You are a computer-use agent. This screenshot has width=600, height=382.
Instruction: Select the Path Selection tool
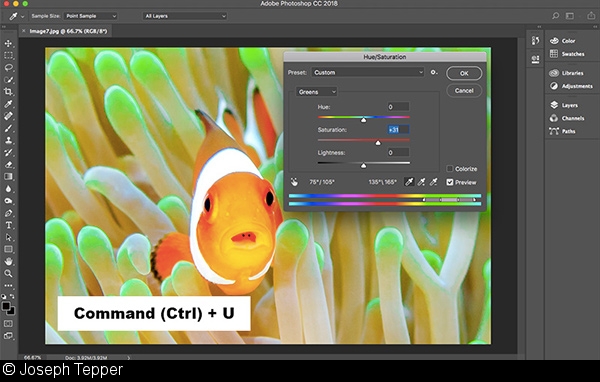click(x=8, y=237)
